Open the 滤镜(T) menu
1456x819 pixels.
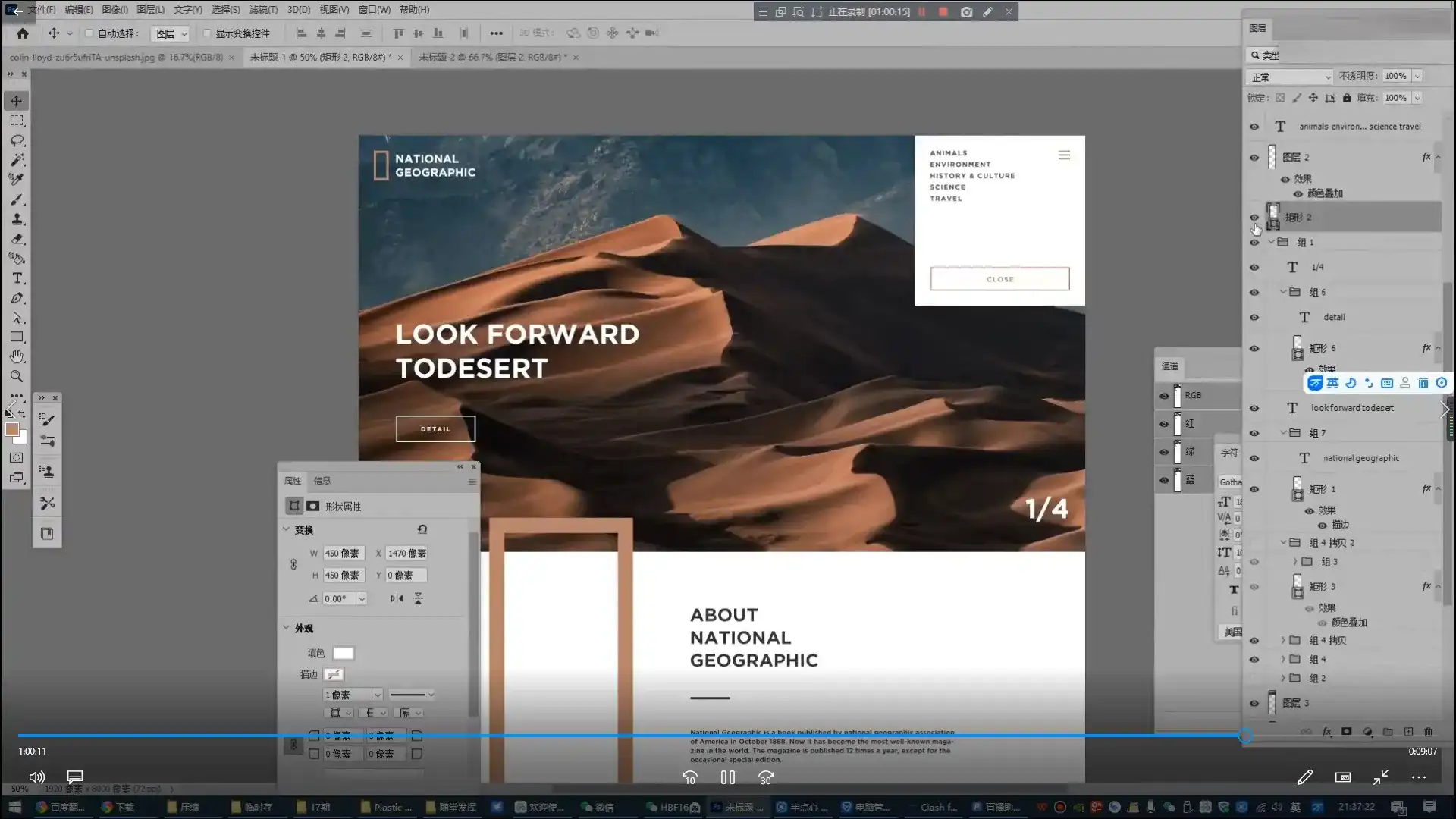(263, 10)
